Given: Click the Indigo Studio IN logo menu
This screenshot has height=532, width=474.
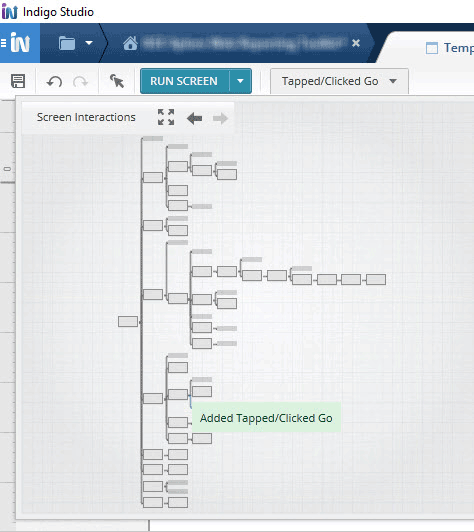Looking at the screenshot, I should (x=20, y=43).
